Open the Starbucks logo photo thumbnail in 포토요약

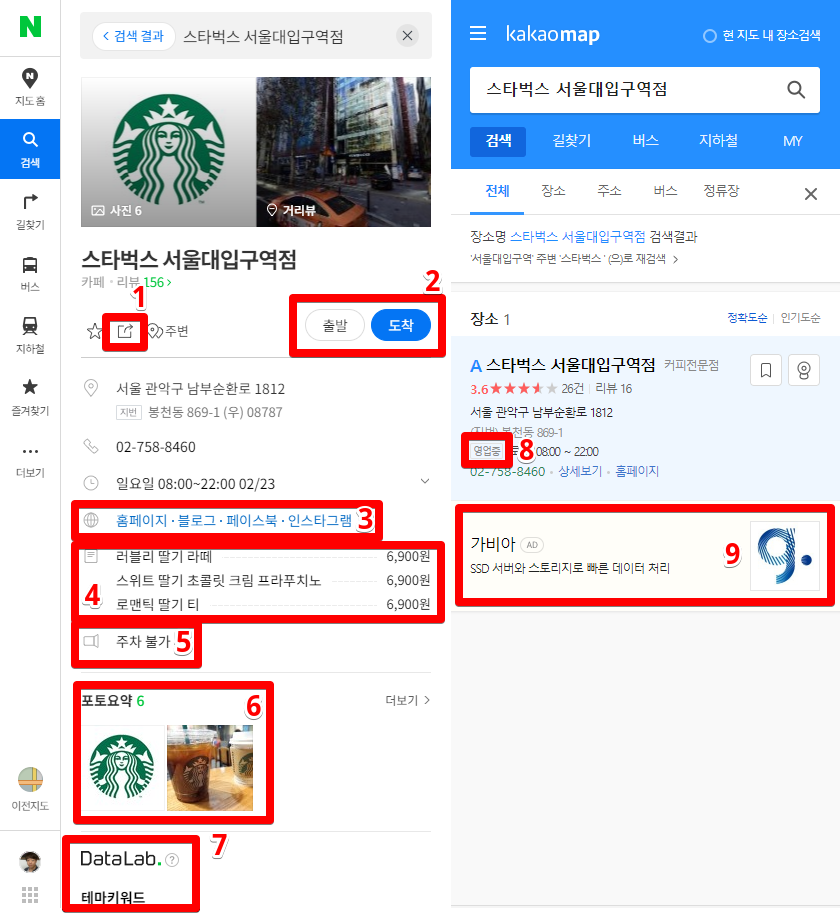pos(122,768)
